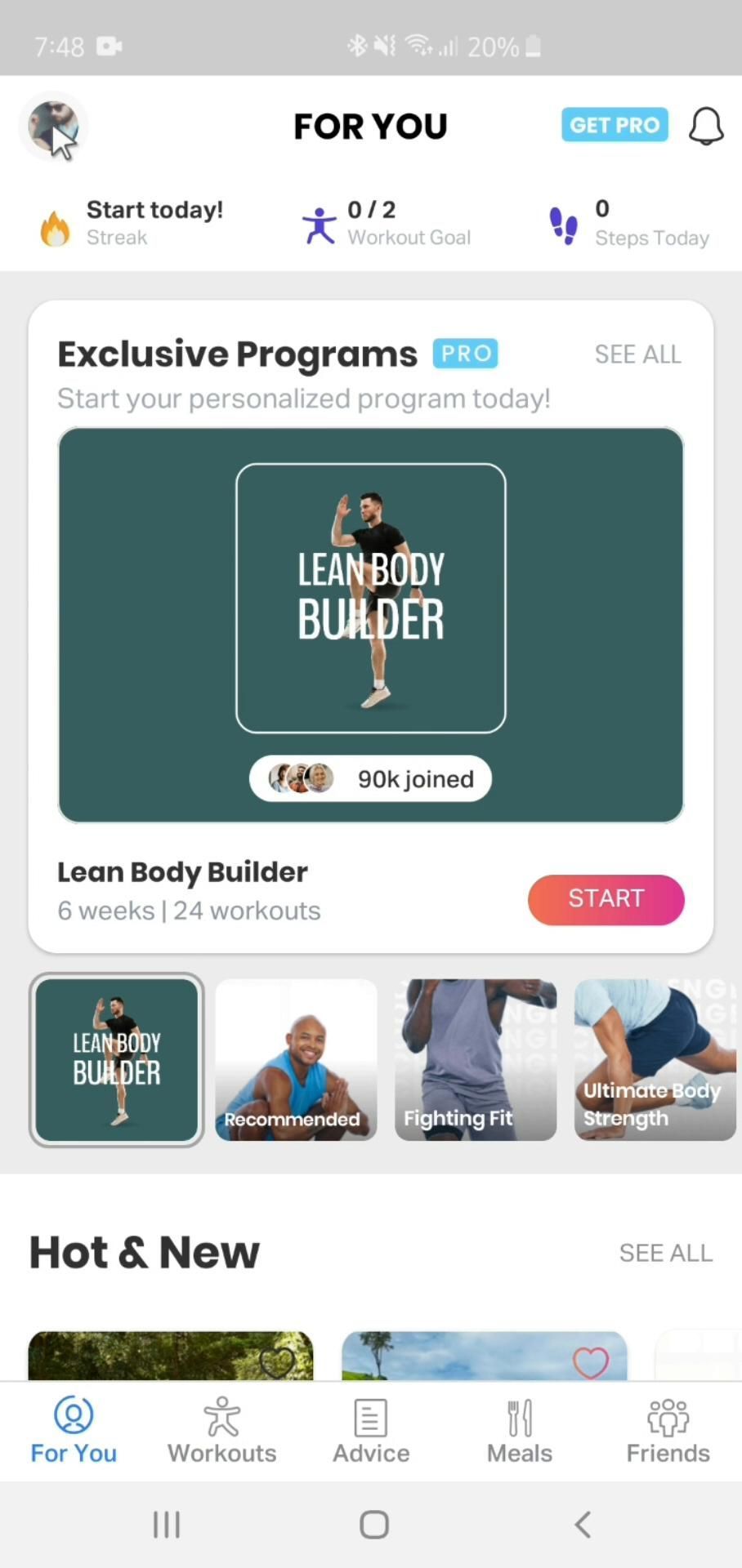The width and height of the screenshot is (742, 1568).
Task: Like the first Hot & New workout heart
Action: point(277,1362)
